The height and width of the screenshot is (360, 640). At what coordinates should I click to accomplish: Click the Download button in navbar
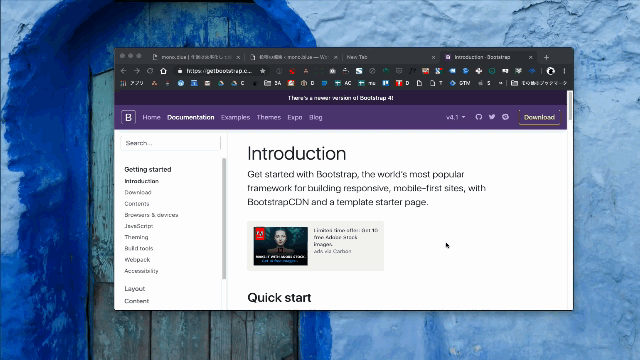point(539,117)
